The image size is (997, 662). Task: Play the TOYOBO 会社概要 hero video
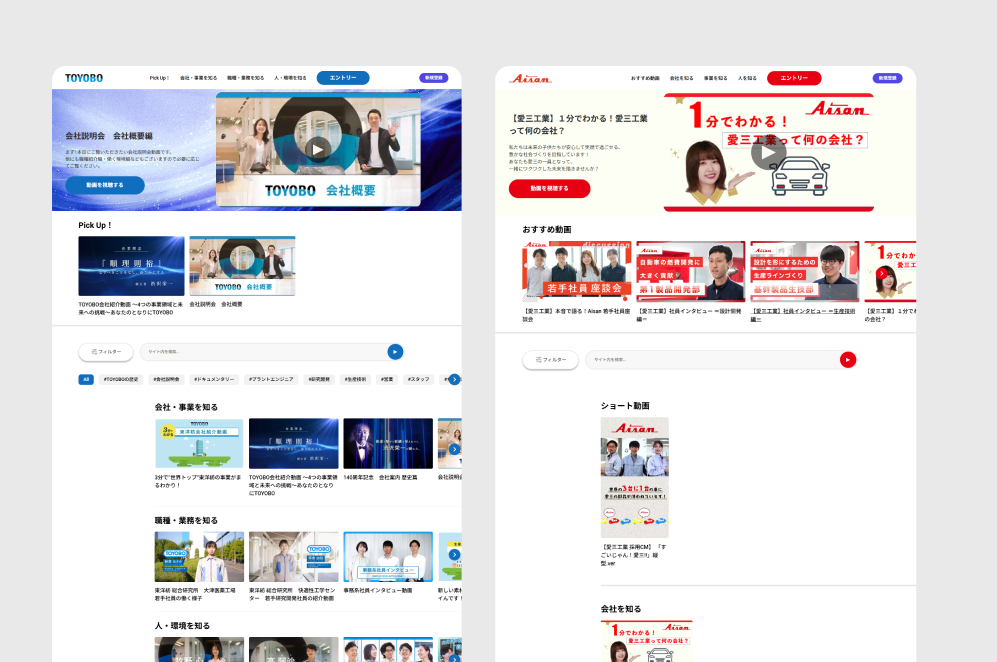pos(318,149)
